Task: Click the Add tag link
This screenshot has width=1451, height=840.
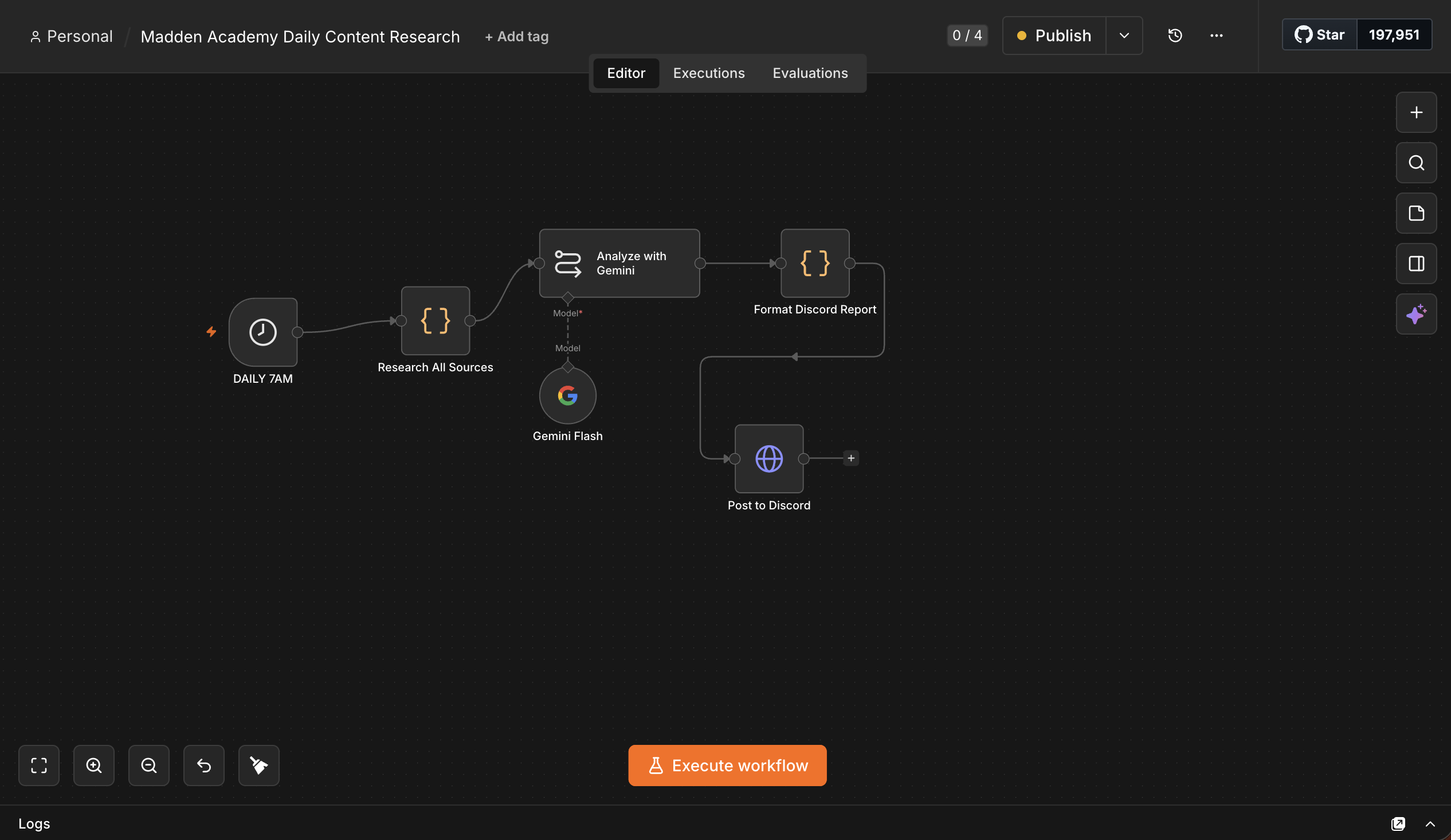Action: [516, 36]
